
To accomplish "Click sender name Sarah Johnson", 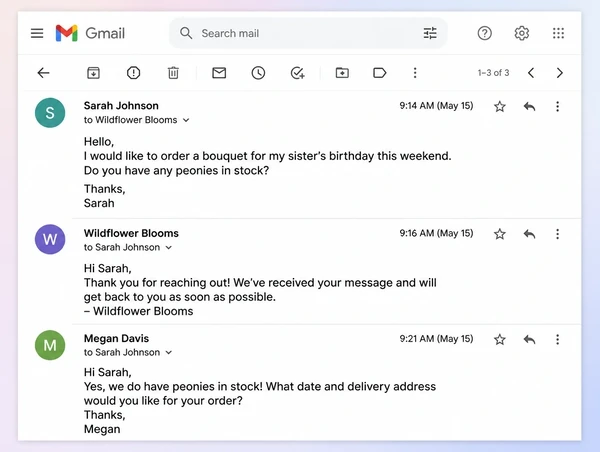I will click(x=121, y=106).
